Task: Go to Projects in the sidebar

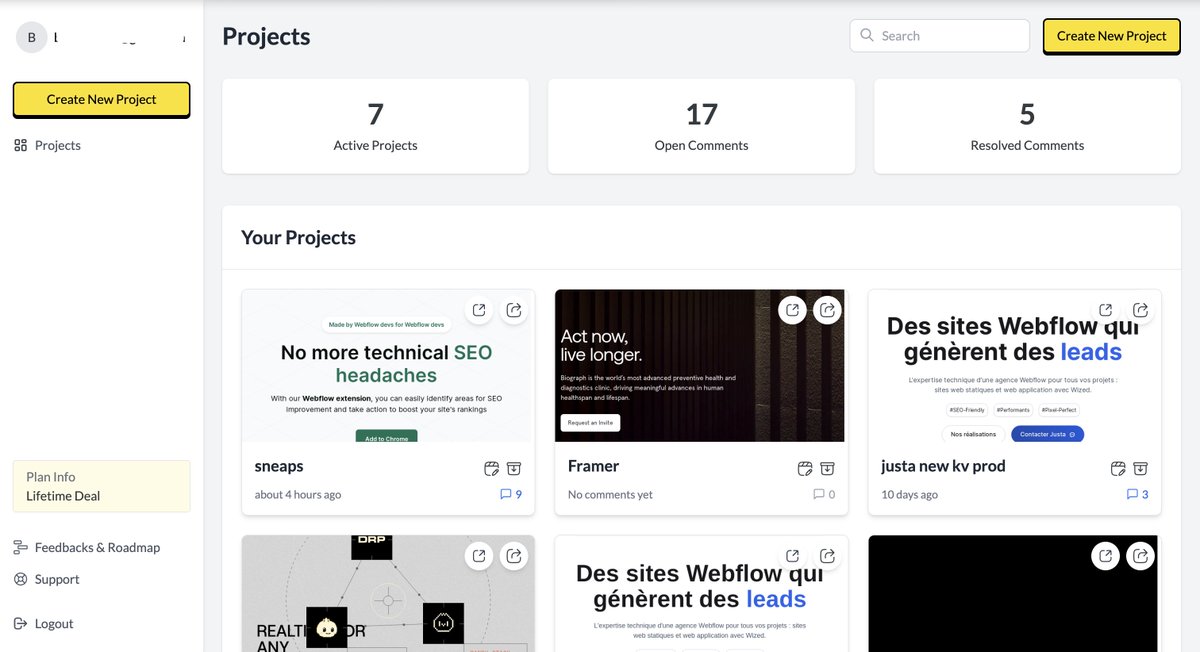Action: tap(48, 145)
